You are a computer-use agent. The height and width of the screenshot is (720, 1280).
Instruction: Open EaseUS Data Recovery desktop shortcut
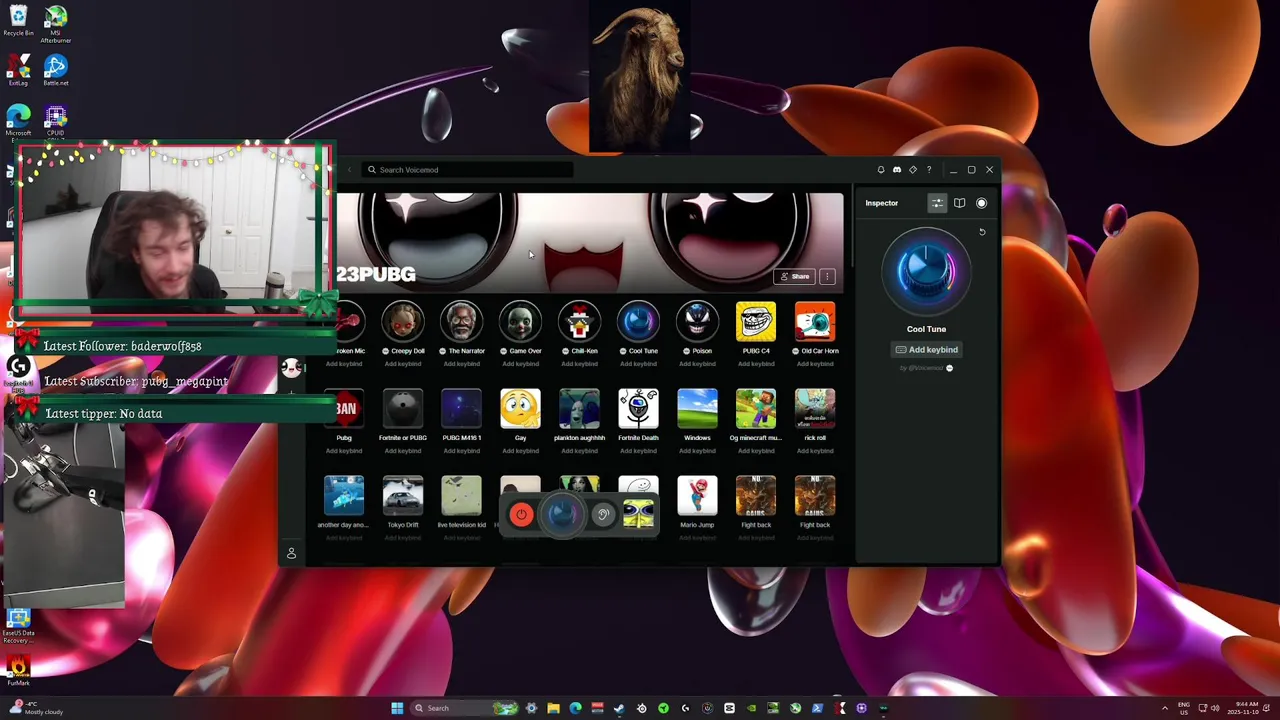coord(18,627)
